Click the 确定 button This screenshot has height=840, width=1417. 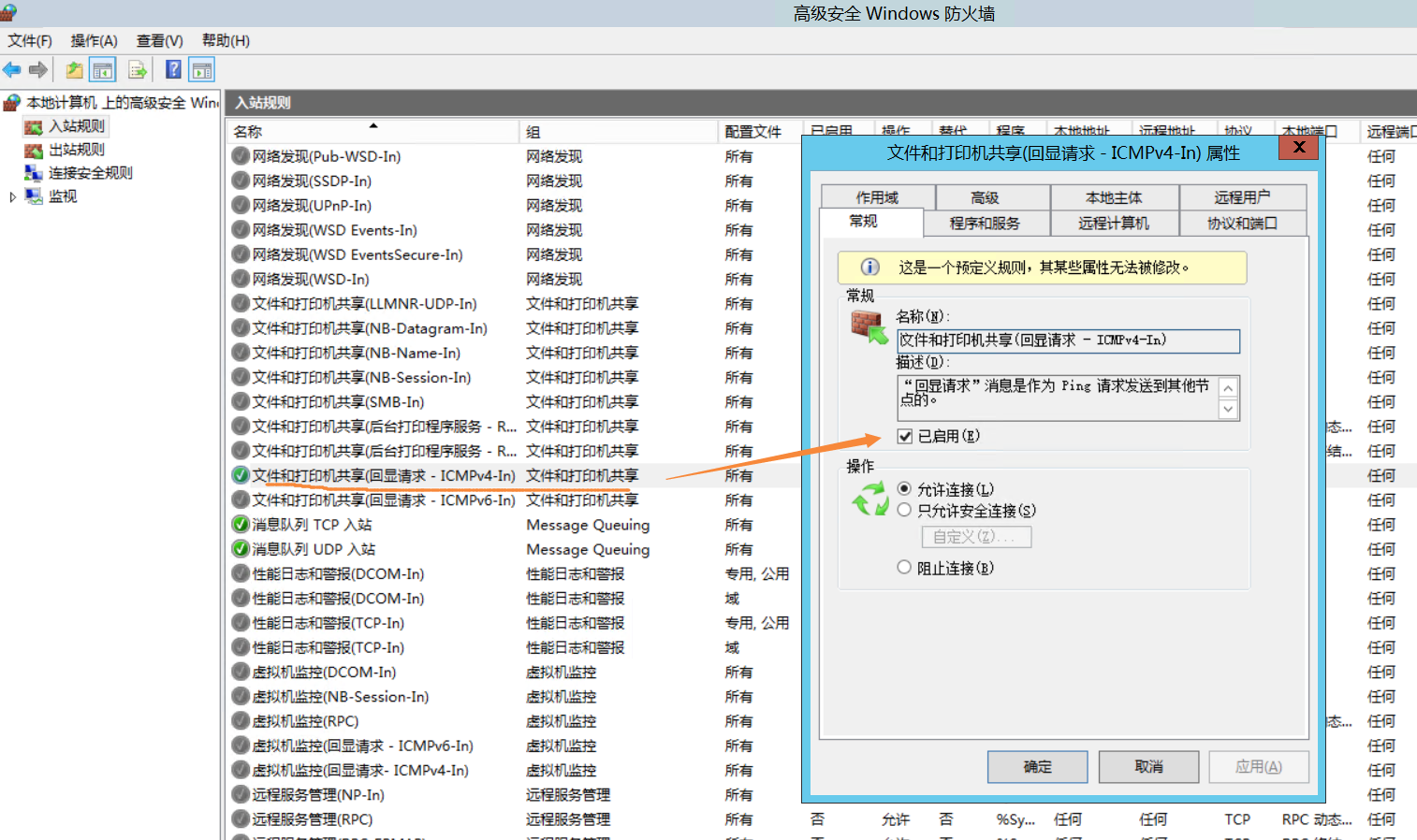click(1037, 767)
